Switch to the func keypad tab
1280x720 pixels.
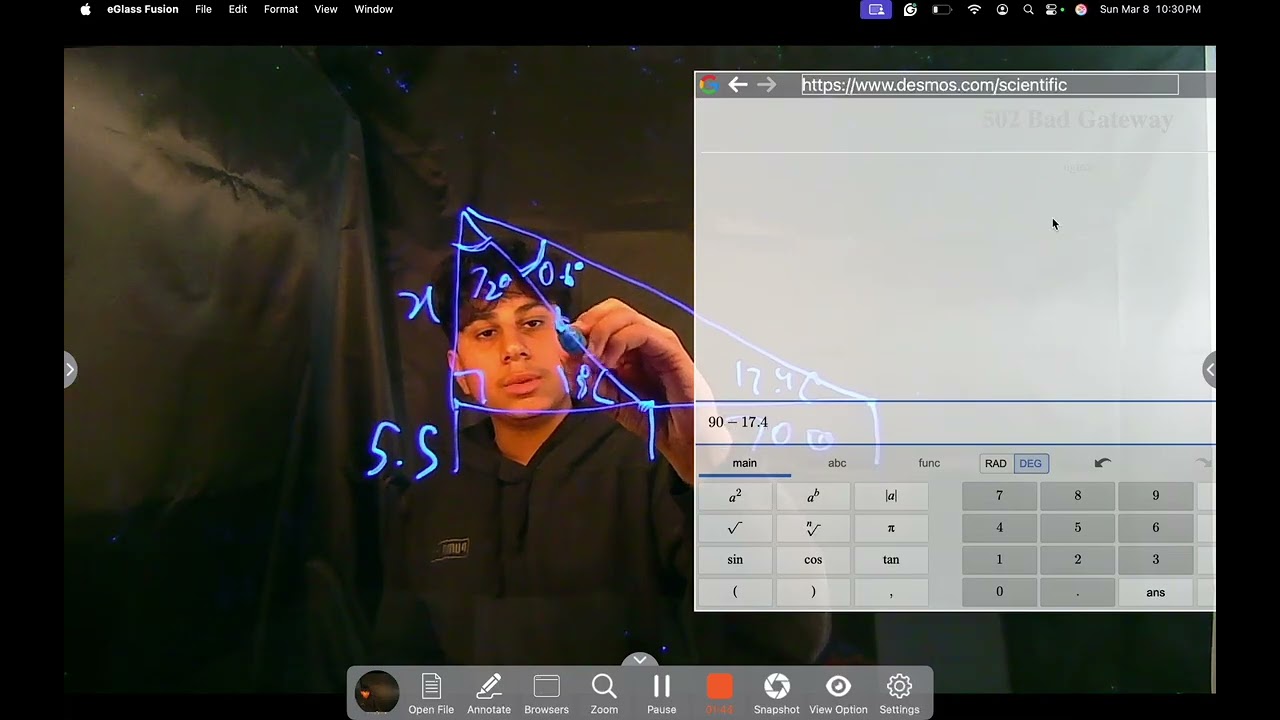pyautogui.click(x=929, y=463)
